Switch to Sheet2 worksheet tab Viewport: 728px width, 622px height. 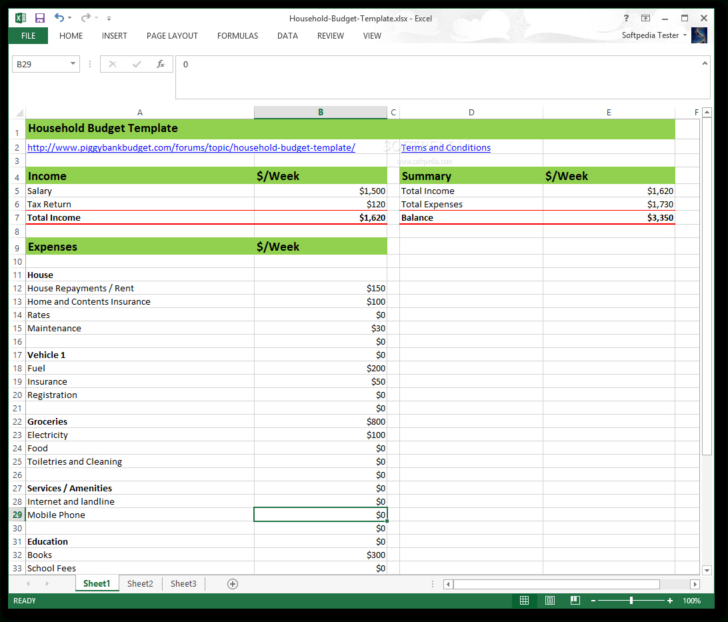pyautogui.click(x=140, y=584)
